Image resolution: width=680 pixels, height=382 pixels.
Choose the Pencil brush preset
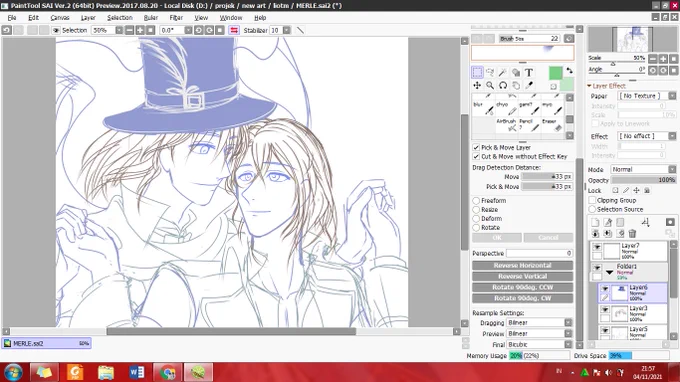530,125
